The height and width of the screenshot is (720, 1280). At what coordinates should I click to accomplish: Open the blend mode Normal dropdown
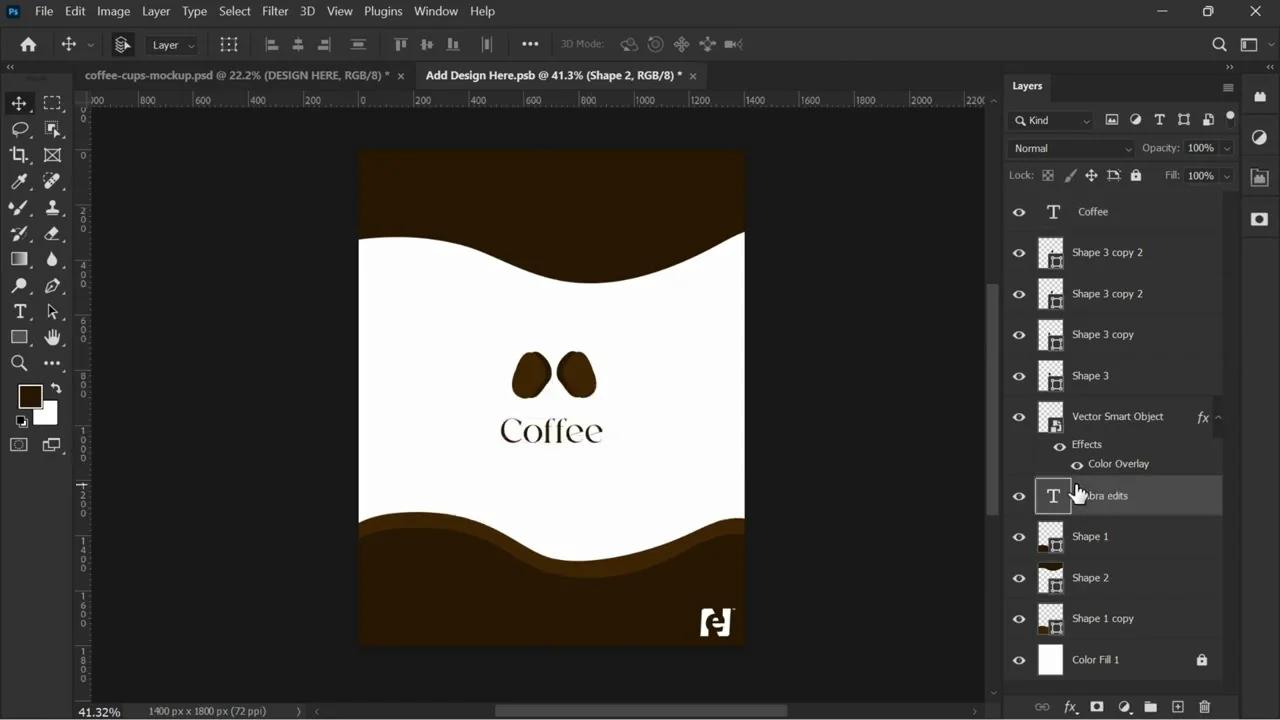1071,148
